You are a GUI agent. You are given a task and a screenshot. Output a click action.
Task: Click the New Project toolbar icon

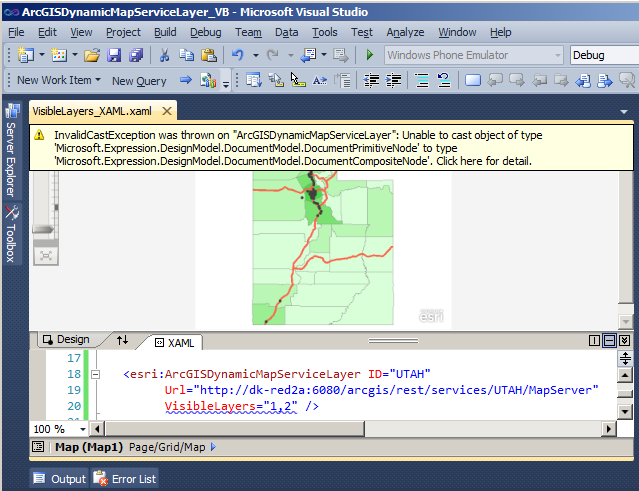point(26,55)
